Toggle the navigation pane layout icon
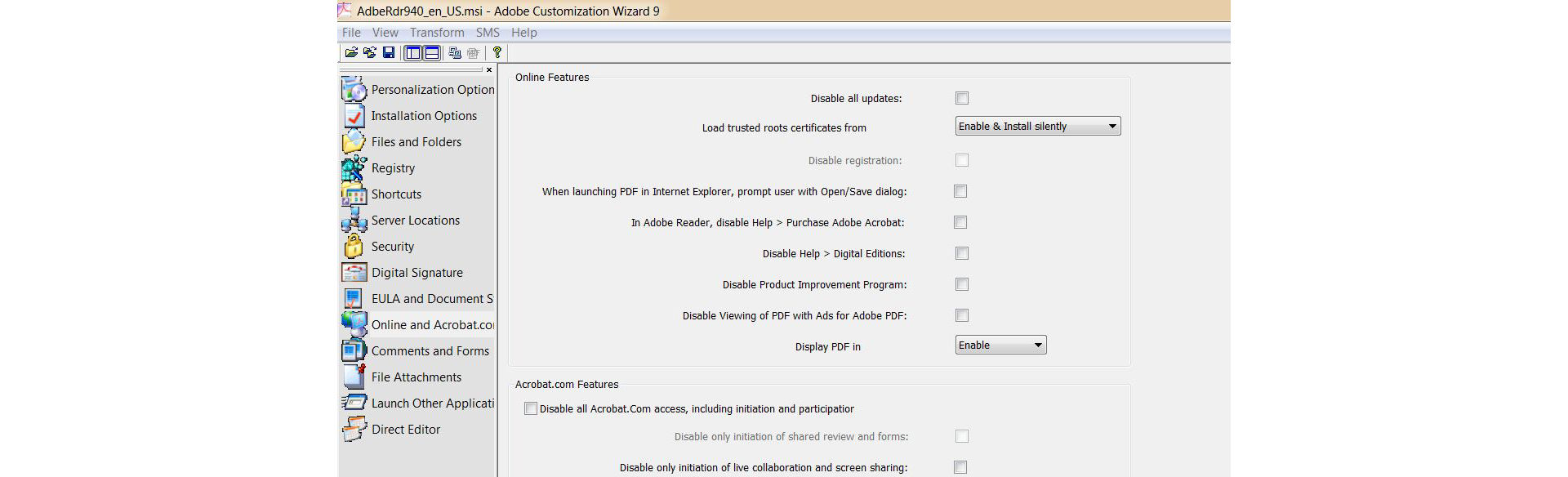The image size is (1568, 477). coord(413,53)
